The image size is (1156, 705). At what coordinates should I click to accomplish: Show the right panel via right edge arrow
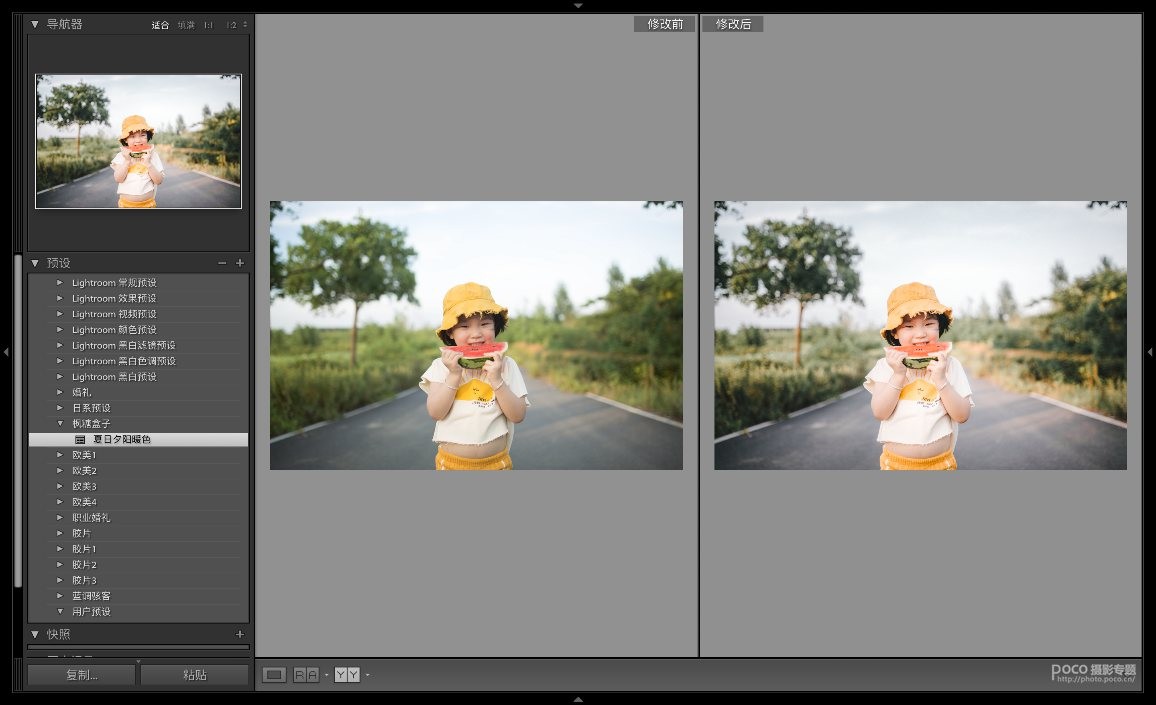1149,352
